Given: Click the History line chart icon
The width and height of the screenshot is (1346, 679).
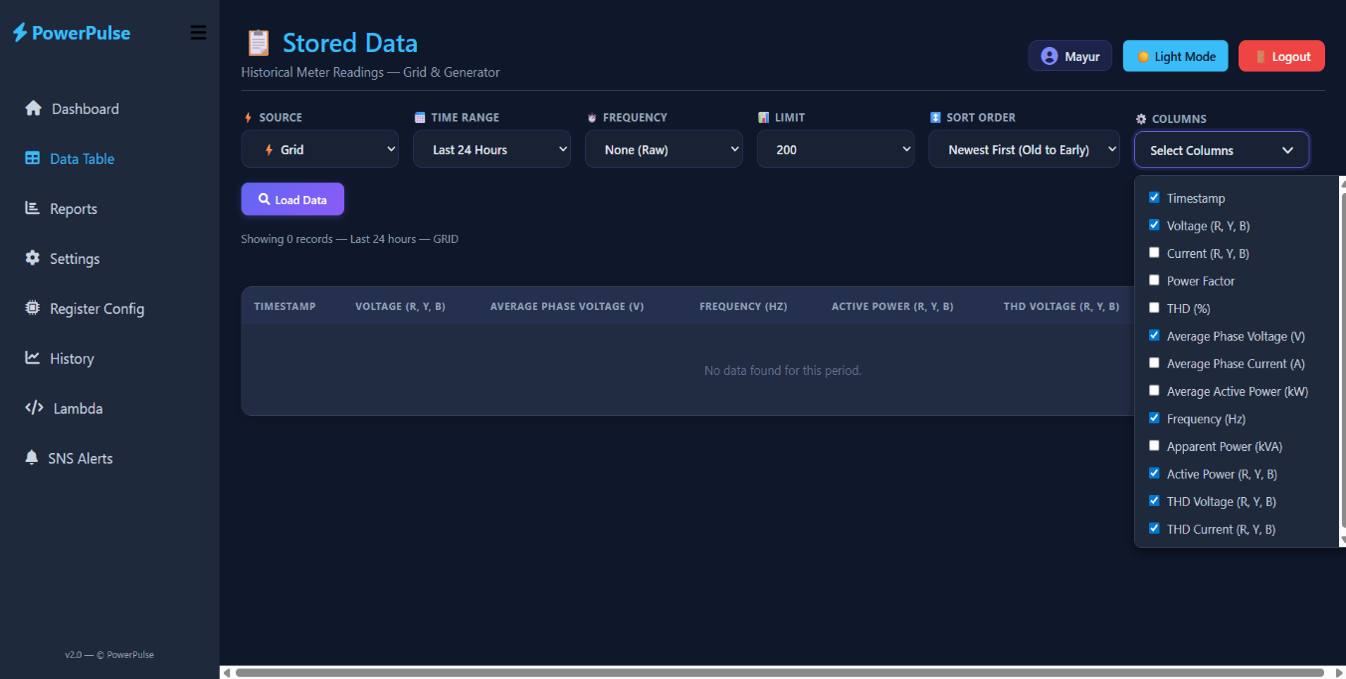Looking at the screenshot, I should pos(32,358).
